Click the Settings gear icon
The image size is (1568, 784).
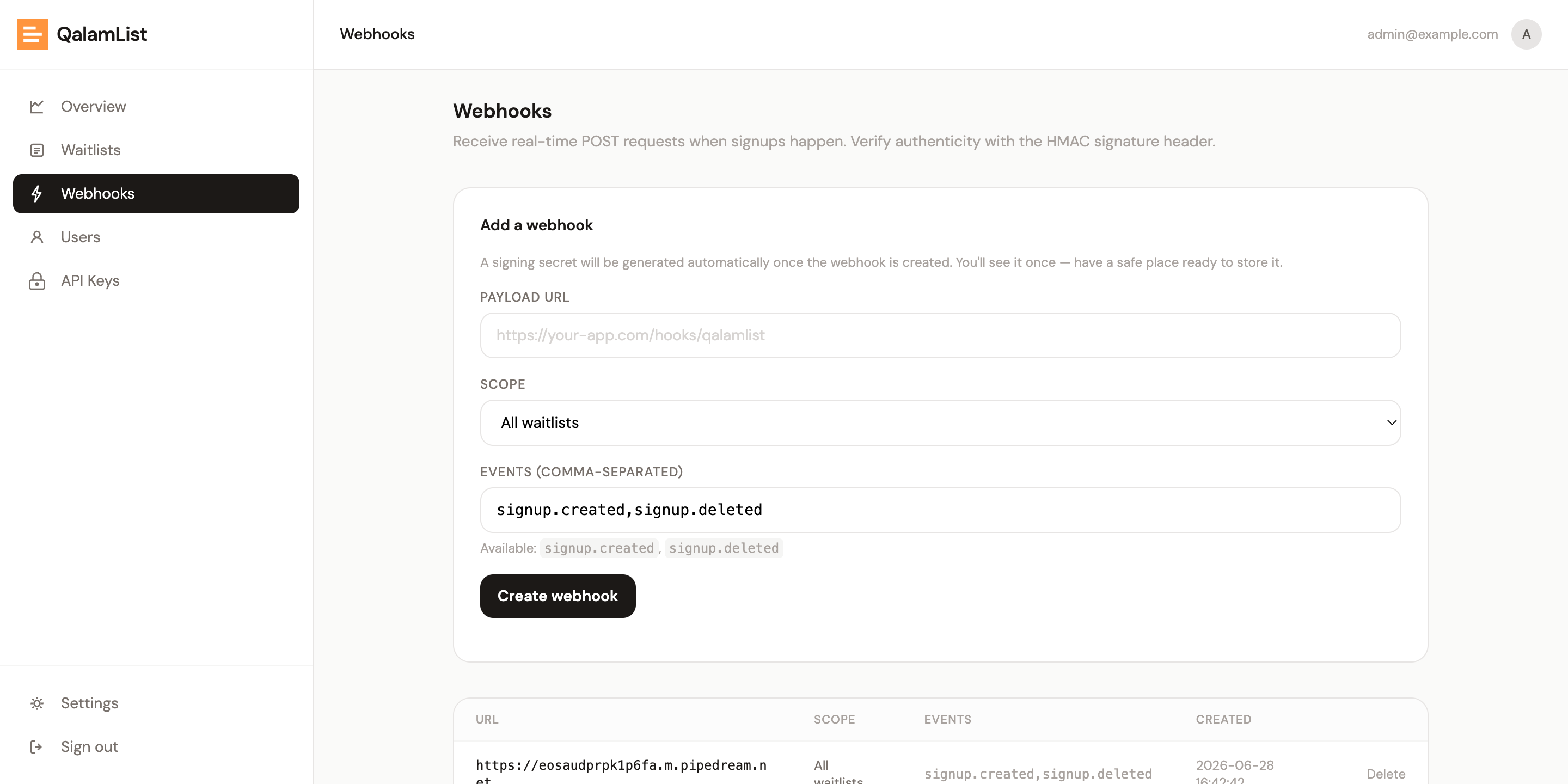(x=36, y=703)
